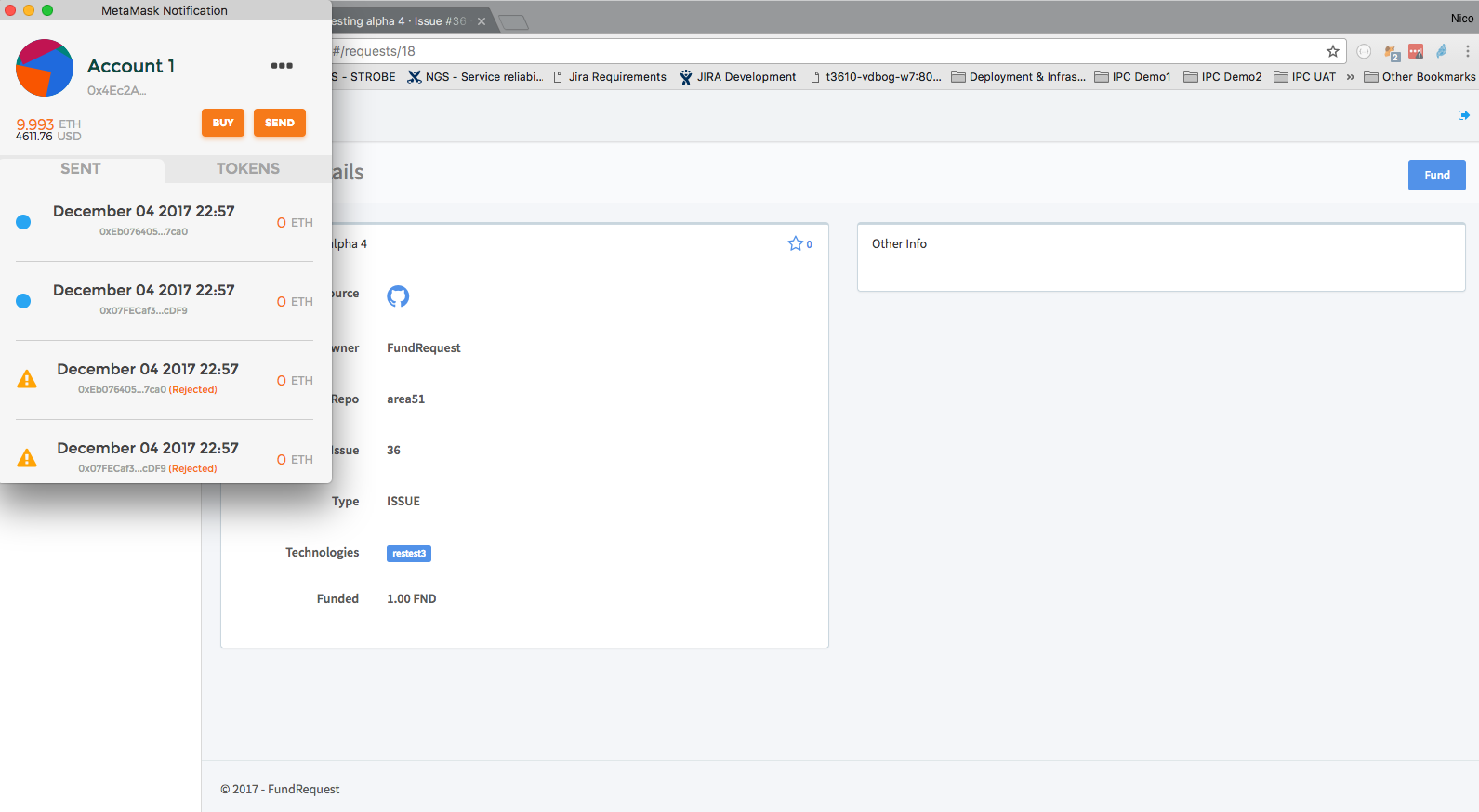The height and width of the screenshot is (812, 1479).
Task: Open second pending transaction 0x07FECaf3...cDF9
Action: 165,301
